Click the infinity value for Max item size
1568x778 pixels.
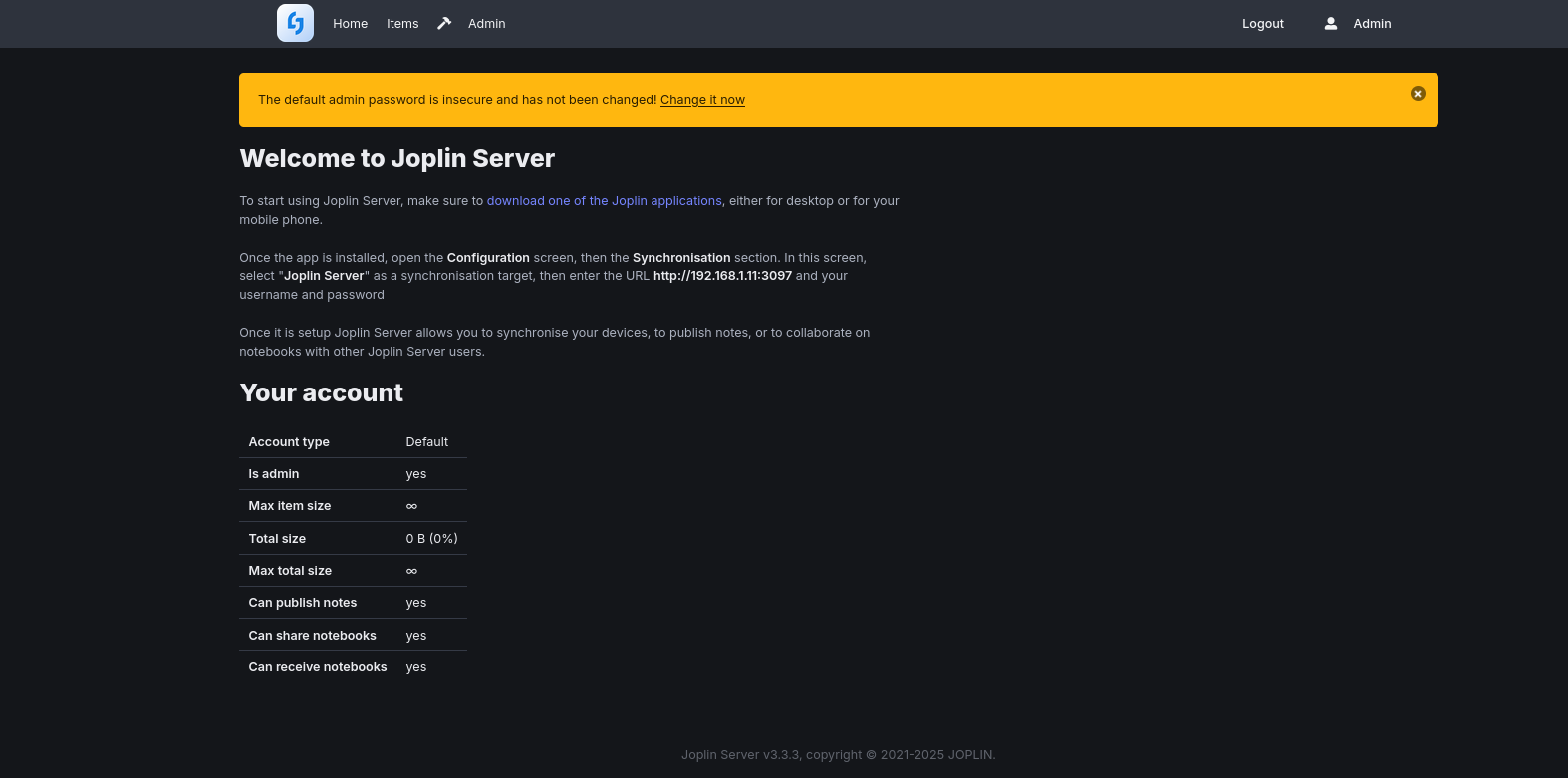point(411,506)
